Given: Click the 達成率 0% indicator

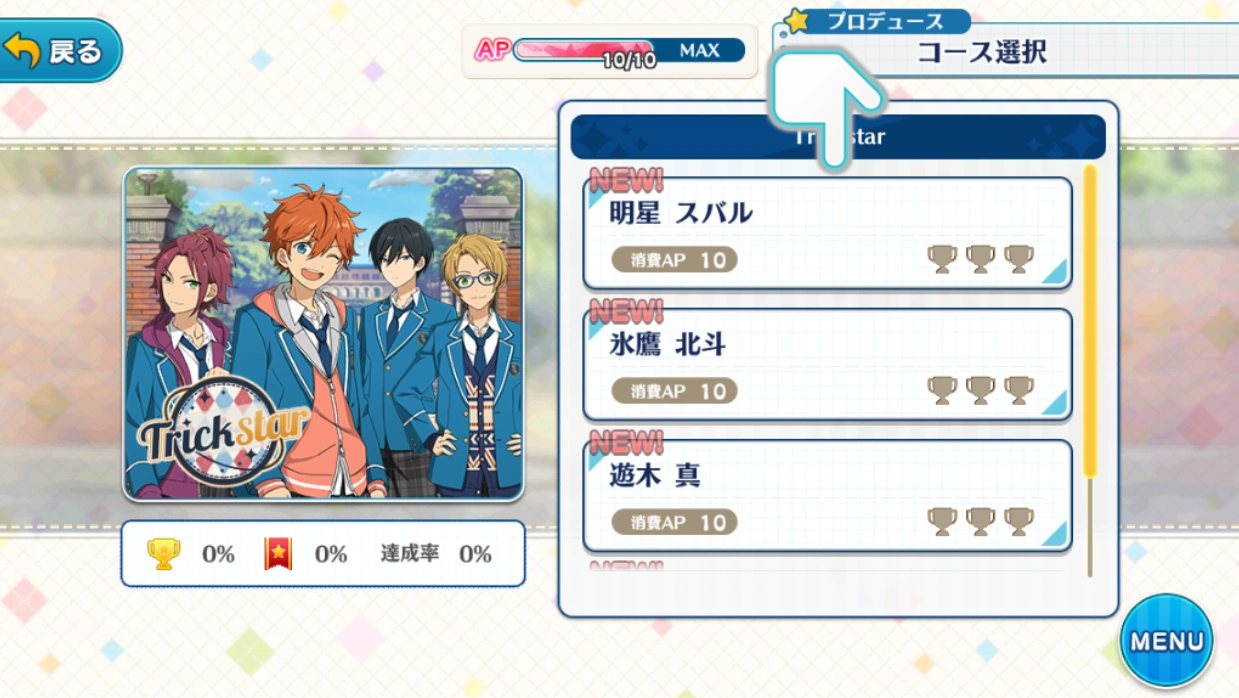Looking at the screenshot, I should tap(435, 554).
